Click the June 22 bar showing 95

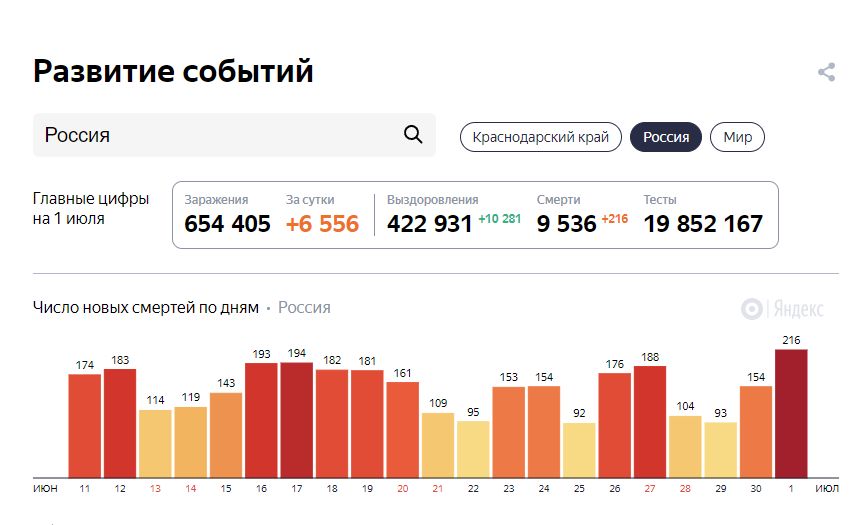tap(473, 449)
